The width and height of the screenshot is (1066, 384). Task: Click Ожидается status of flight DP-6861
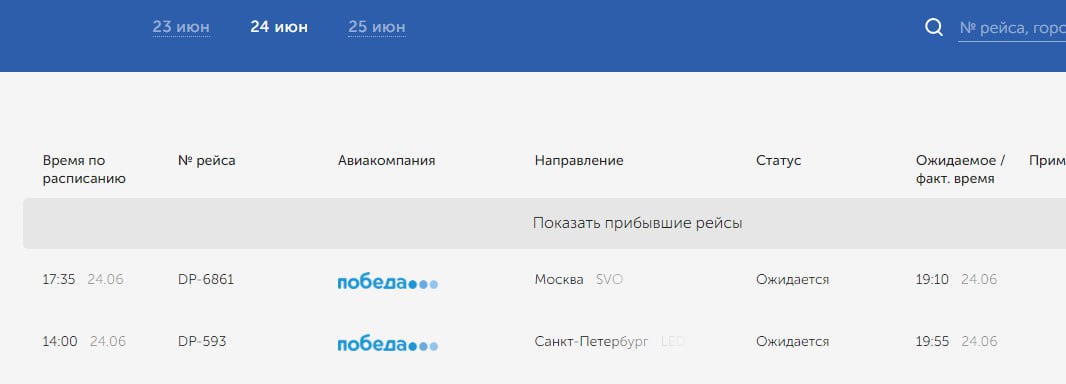tap(793, 280)
